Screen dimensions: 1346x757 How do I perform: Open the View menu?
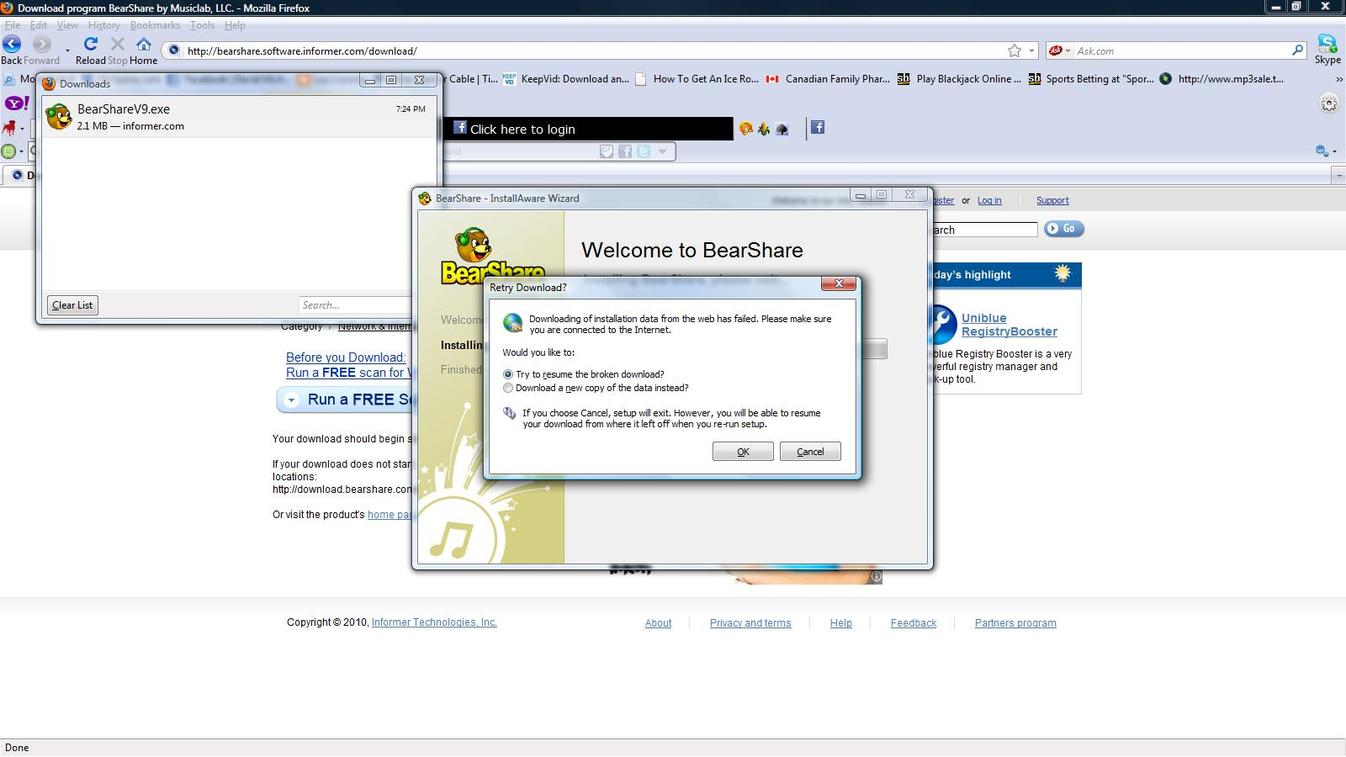click(x=67, y=25)
